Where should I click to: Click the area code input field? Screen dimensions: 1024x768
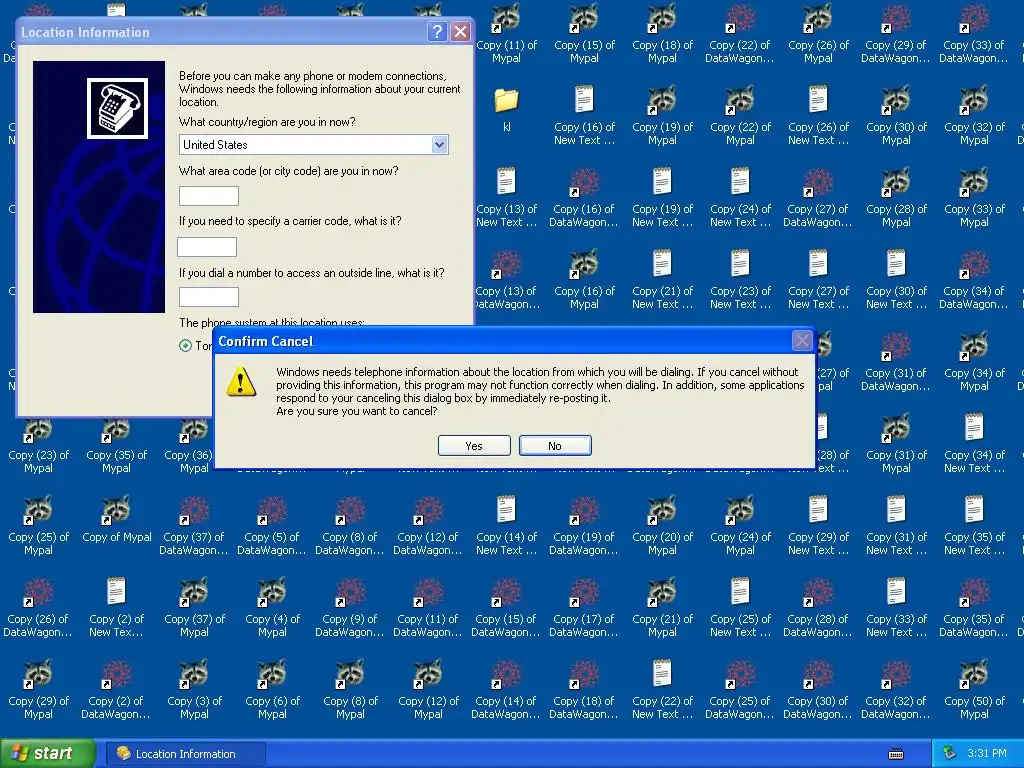pos(209,196)
